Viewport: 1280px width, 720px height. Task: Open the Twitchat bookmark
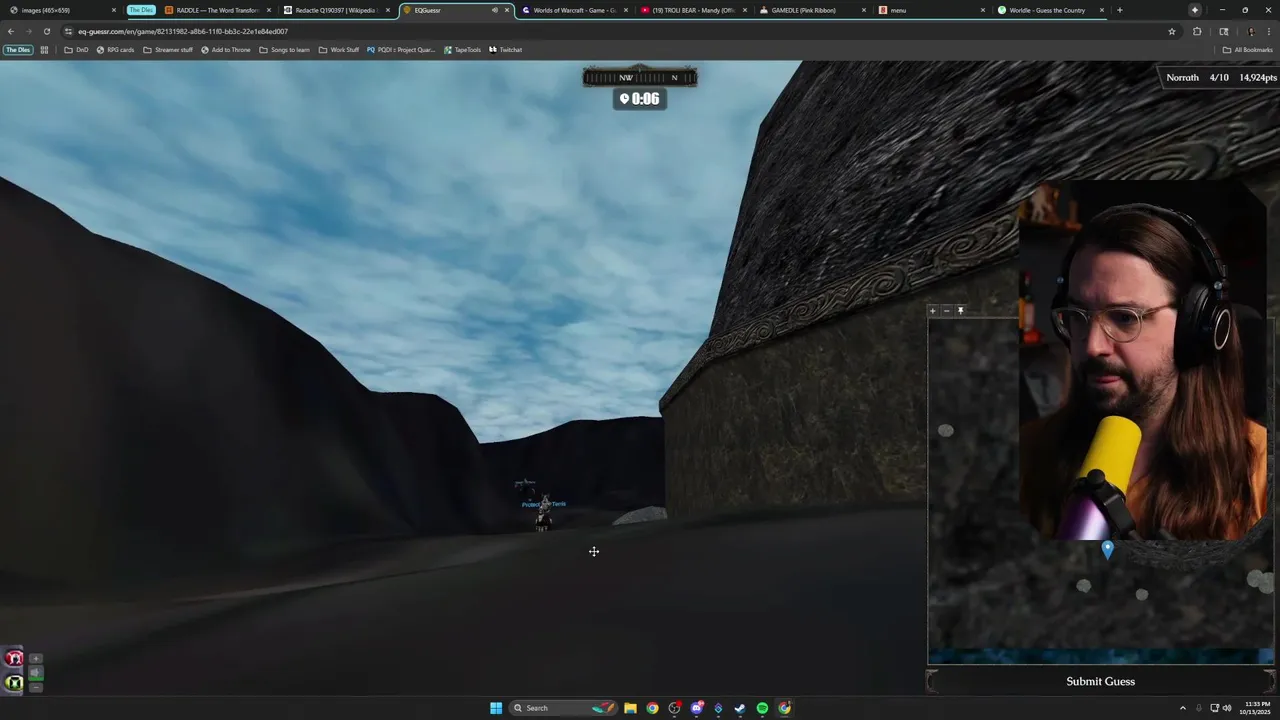coord(505,50)
